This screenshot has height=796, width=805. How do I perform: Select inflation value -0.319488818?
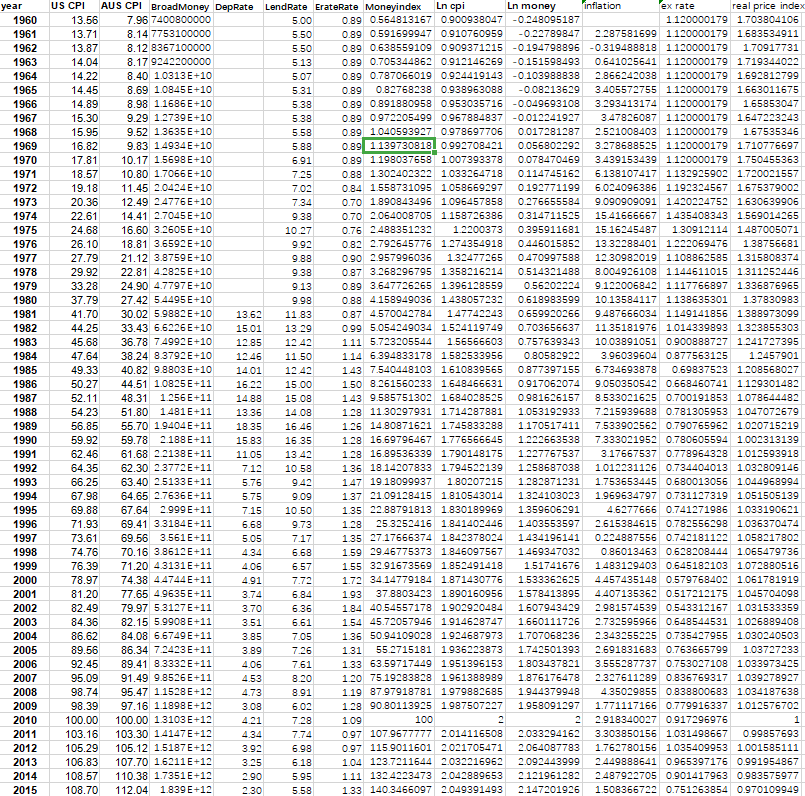[x=623, y=48]
